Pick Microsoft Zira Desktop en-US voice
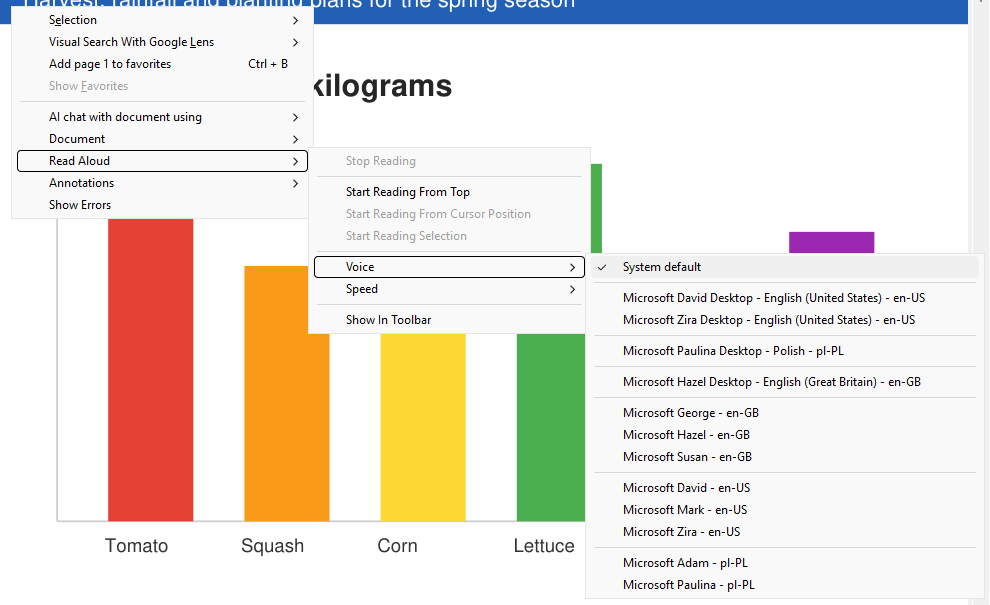The width and height of the screenshot is (990, 605). tap(785, 320)
